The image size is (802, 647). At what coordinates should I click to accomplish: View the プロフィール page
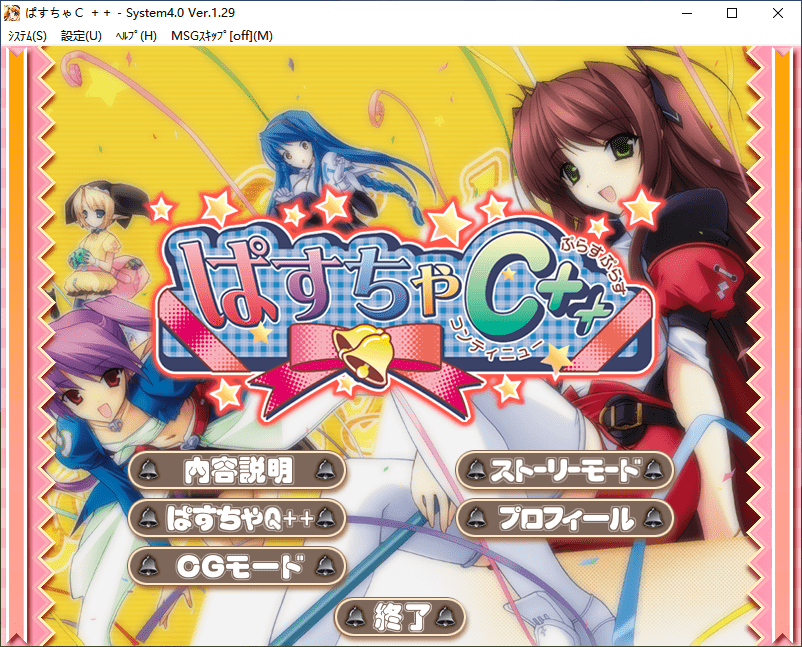point(565,518)
